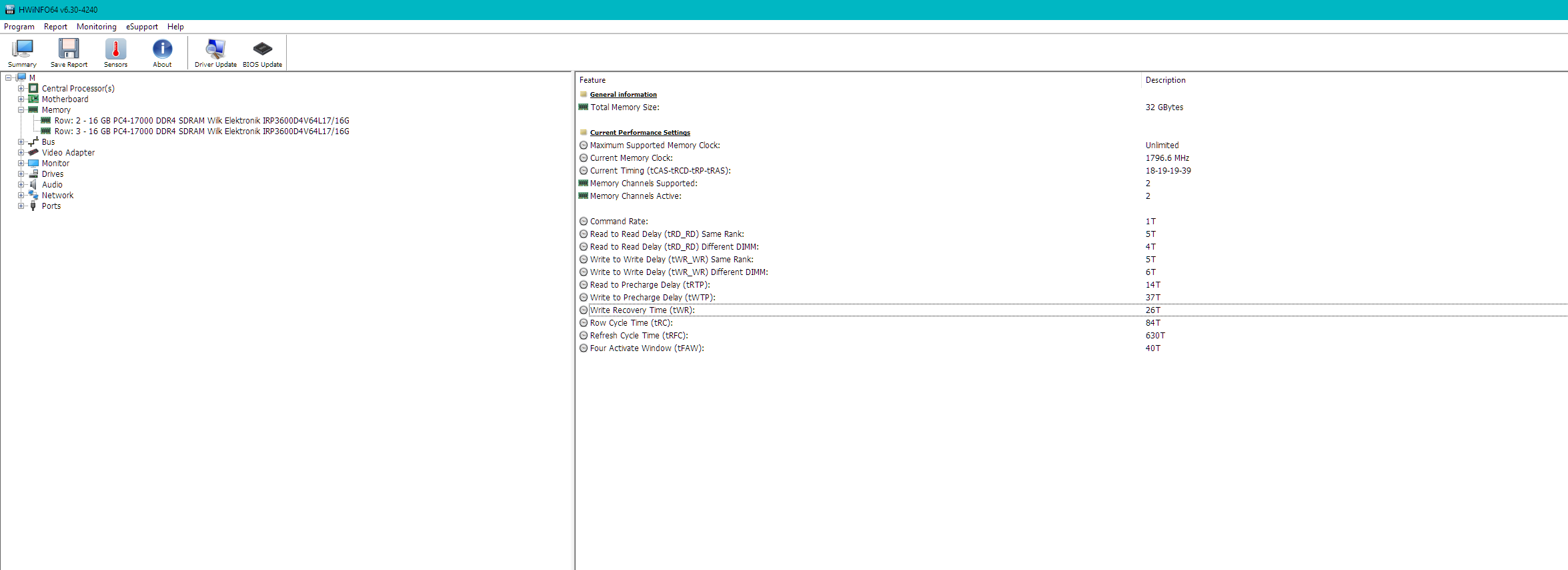Select Four Activate Window (tFAW) row

(1072, 348)
